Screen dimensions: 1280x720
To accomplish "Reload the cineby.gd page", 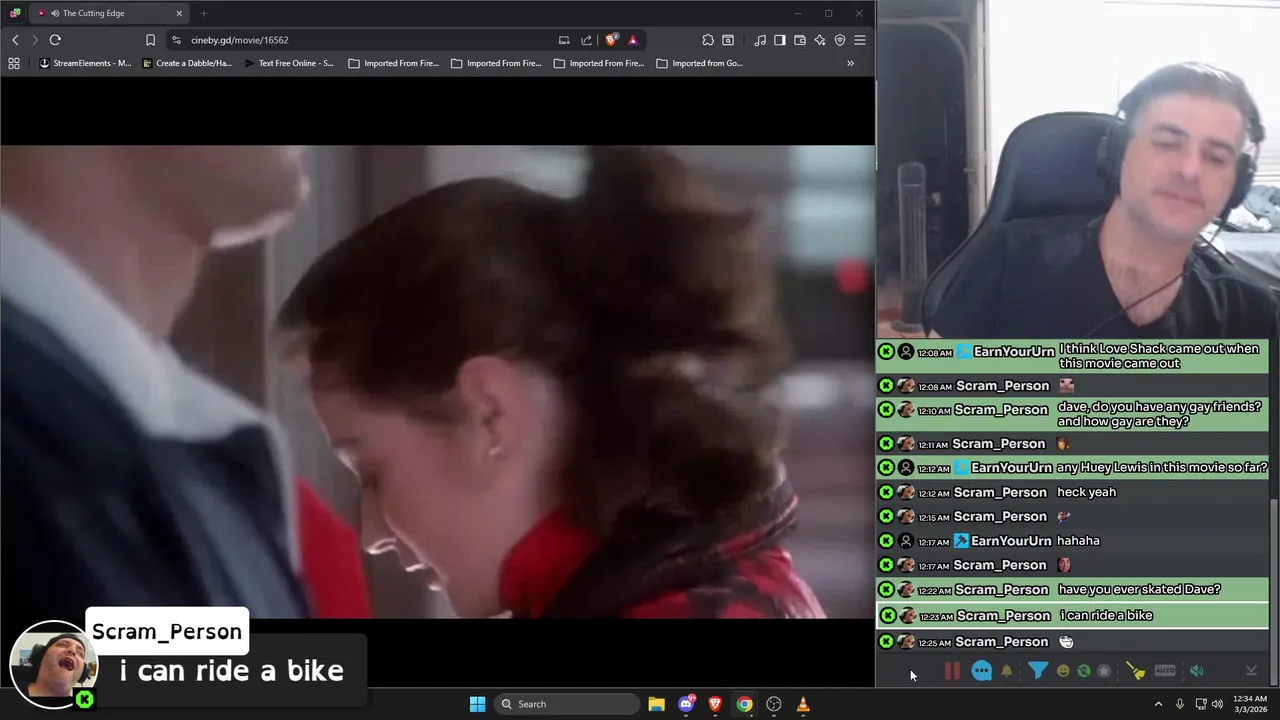I will 55,40.
